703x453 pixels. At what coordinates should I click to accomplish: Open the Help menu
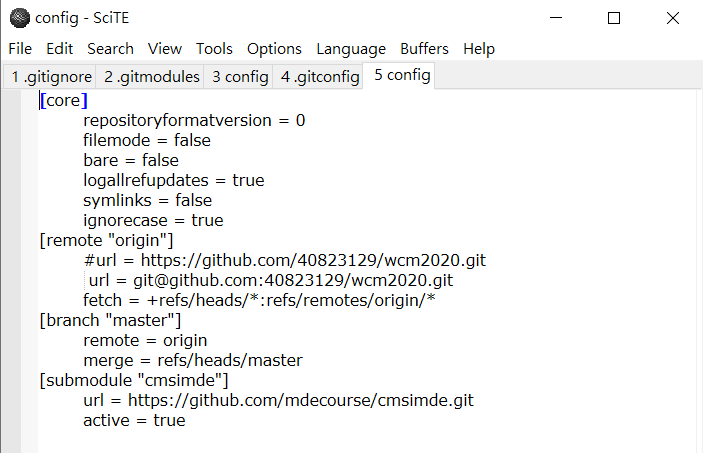click(x=479, y=48)
